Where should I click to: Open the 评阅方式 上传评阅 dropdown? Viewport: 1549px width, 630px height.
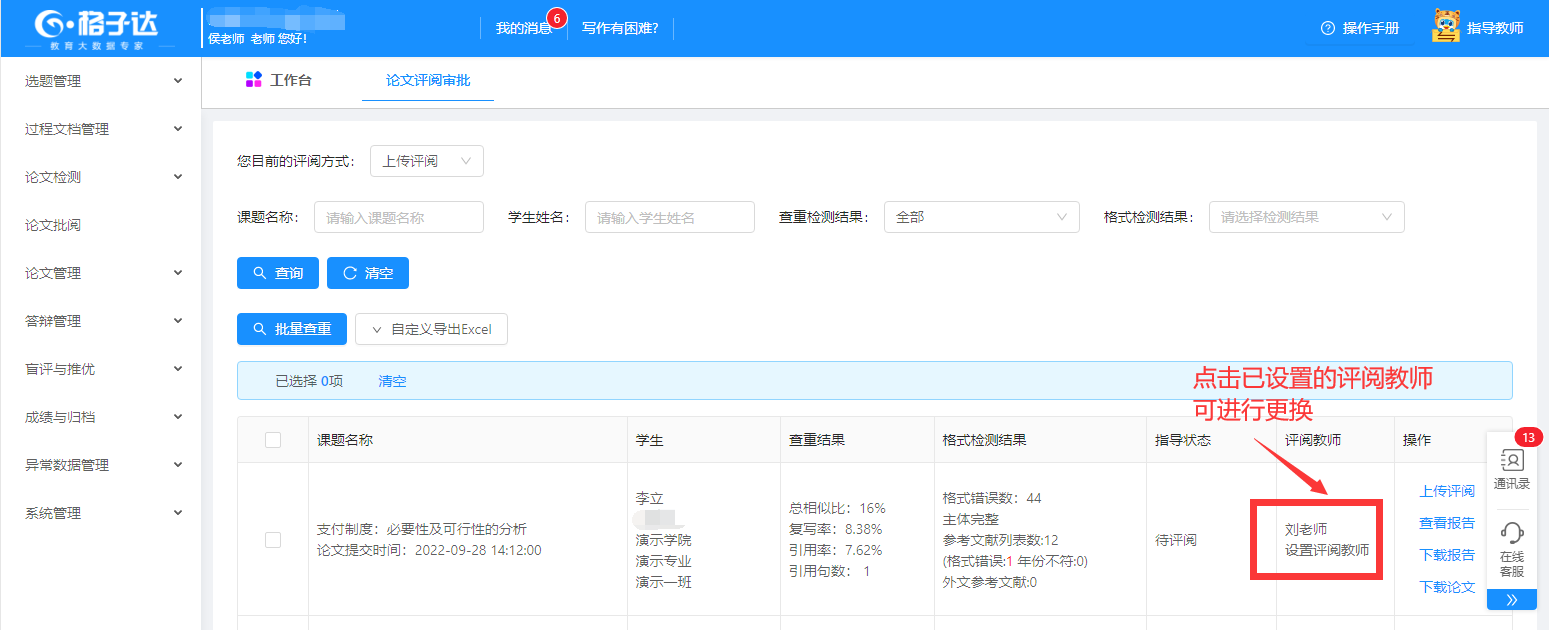click(x=427, y=161)
